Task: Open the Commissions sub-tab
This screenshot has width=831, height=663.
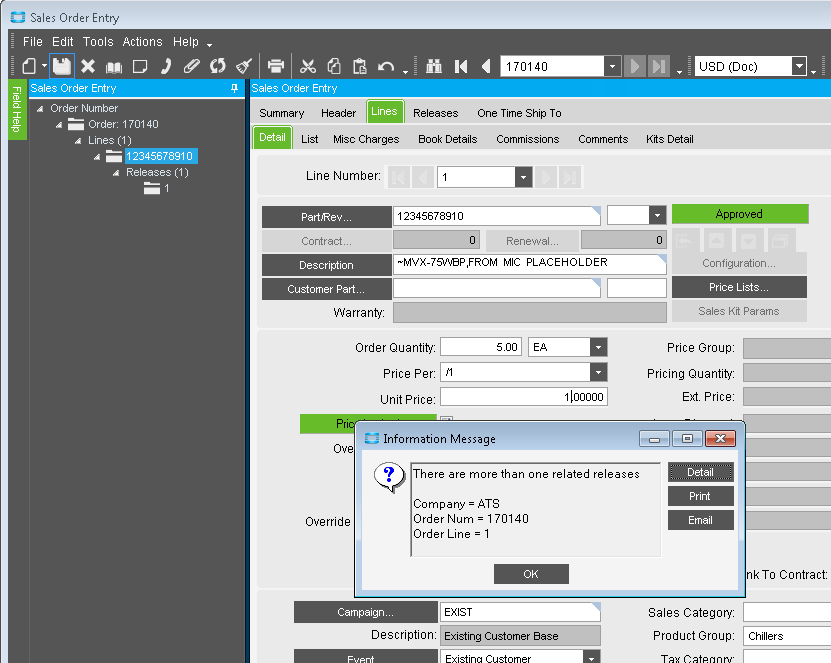Action: pyautogui.click(x=527, y=139)
